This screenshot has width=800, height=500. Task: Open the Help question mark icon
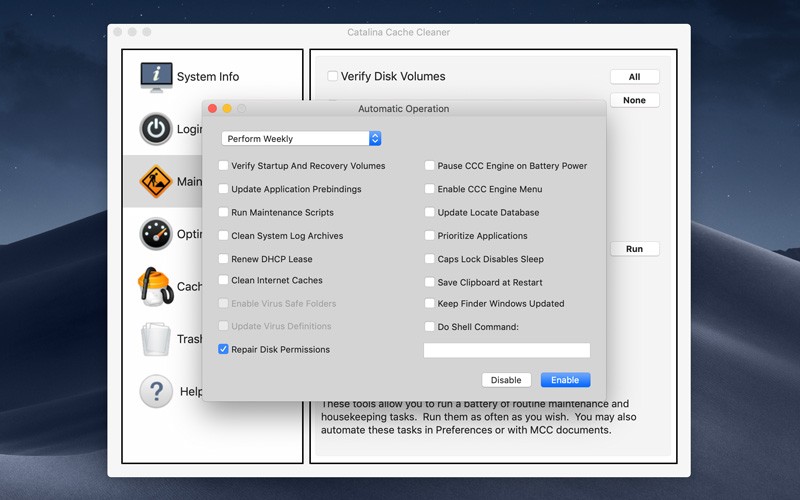(156, 391)
